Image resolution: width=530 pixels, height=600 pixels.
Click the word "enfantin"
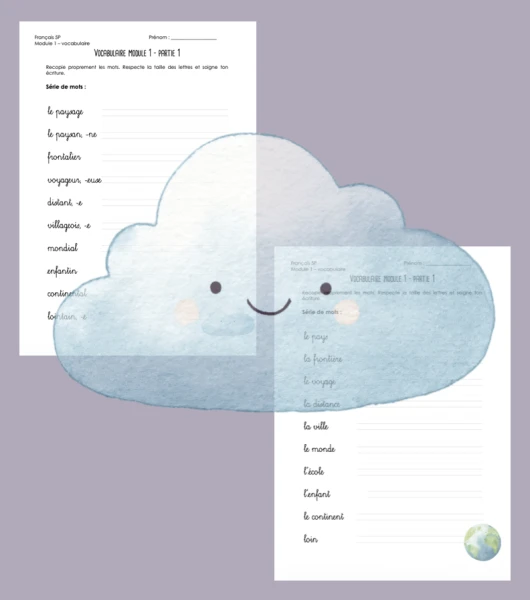tap(62, 271)
